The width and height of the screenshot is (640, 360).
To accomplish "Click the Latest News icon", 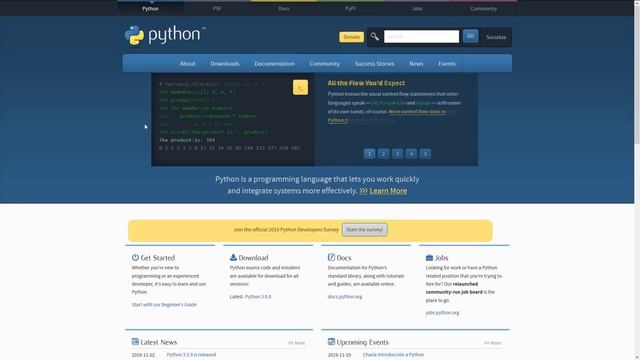I will (135, 342).
